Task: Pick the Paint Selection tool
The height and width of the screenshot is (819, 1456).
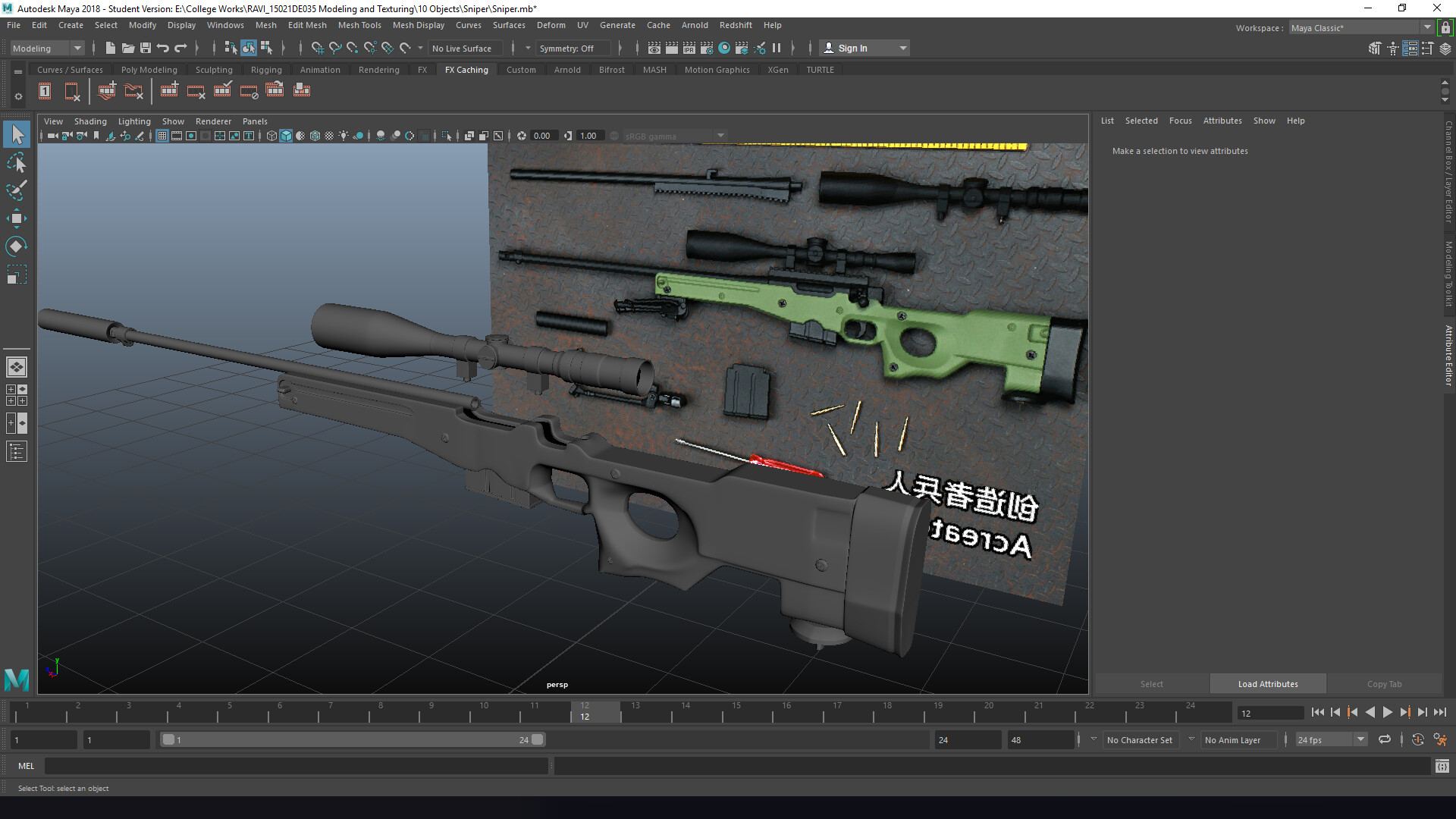Action: (17, 190)
